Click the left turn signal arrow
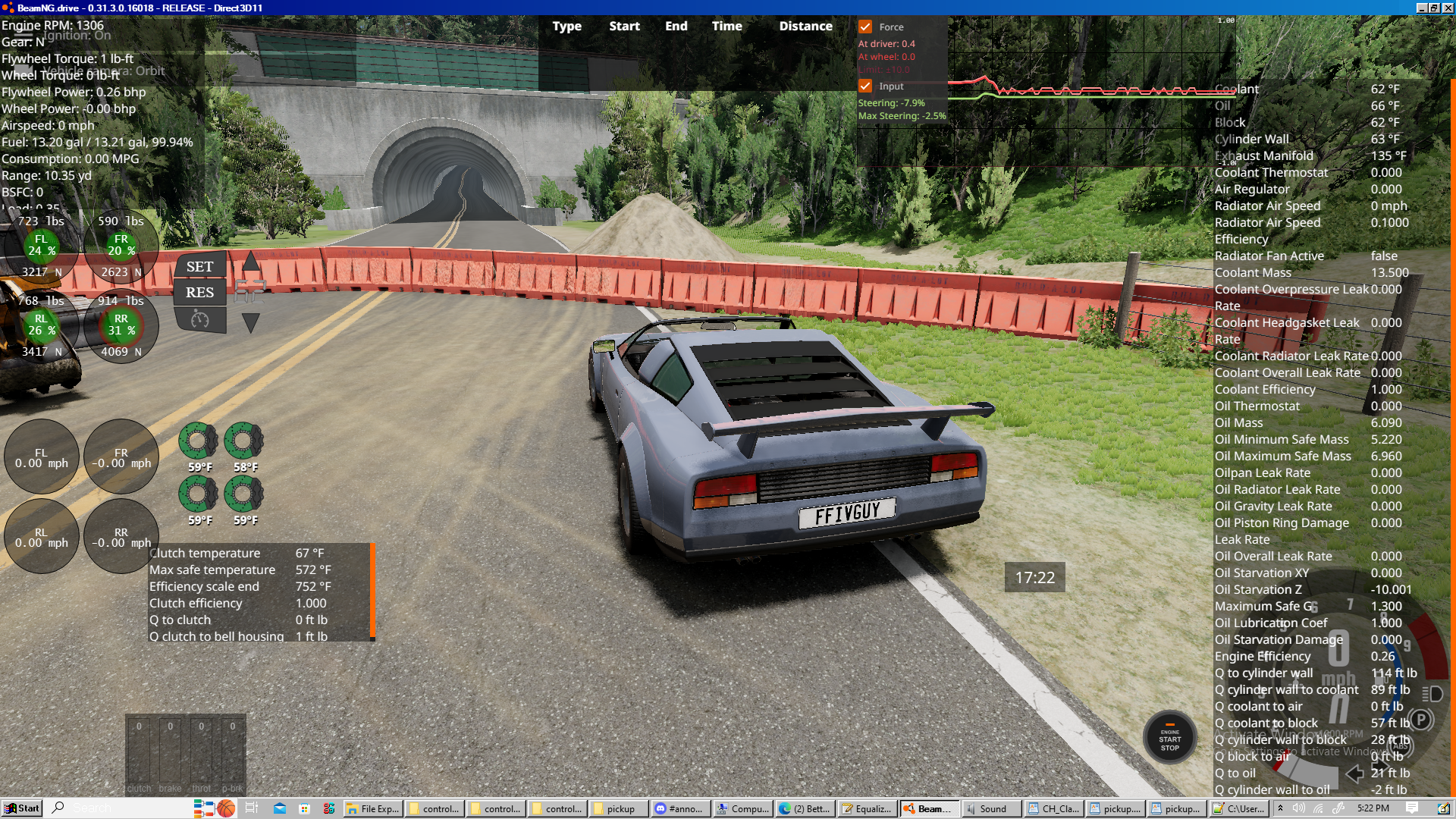Image resolution: width=1456 pixels, height=819 pixels. (1354, 773)
